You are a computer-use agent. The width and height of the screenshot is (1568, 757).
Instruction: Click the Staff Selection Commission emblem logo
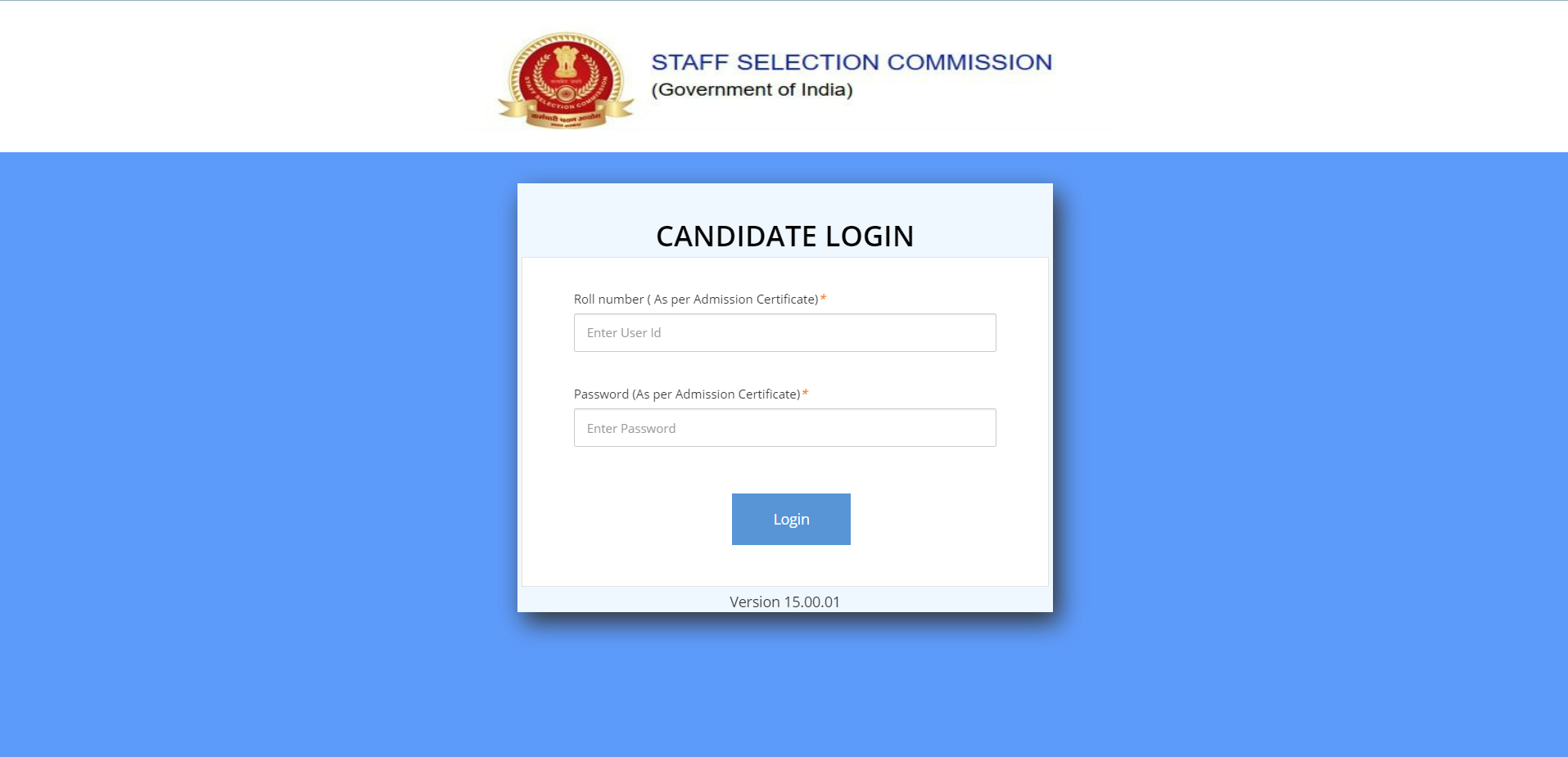pos(566,80)
